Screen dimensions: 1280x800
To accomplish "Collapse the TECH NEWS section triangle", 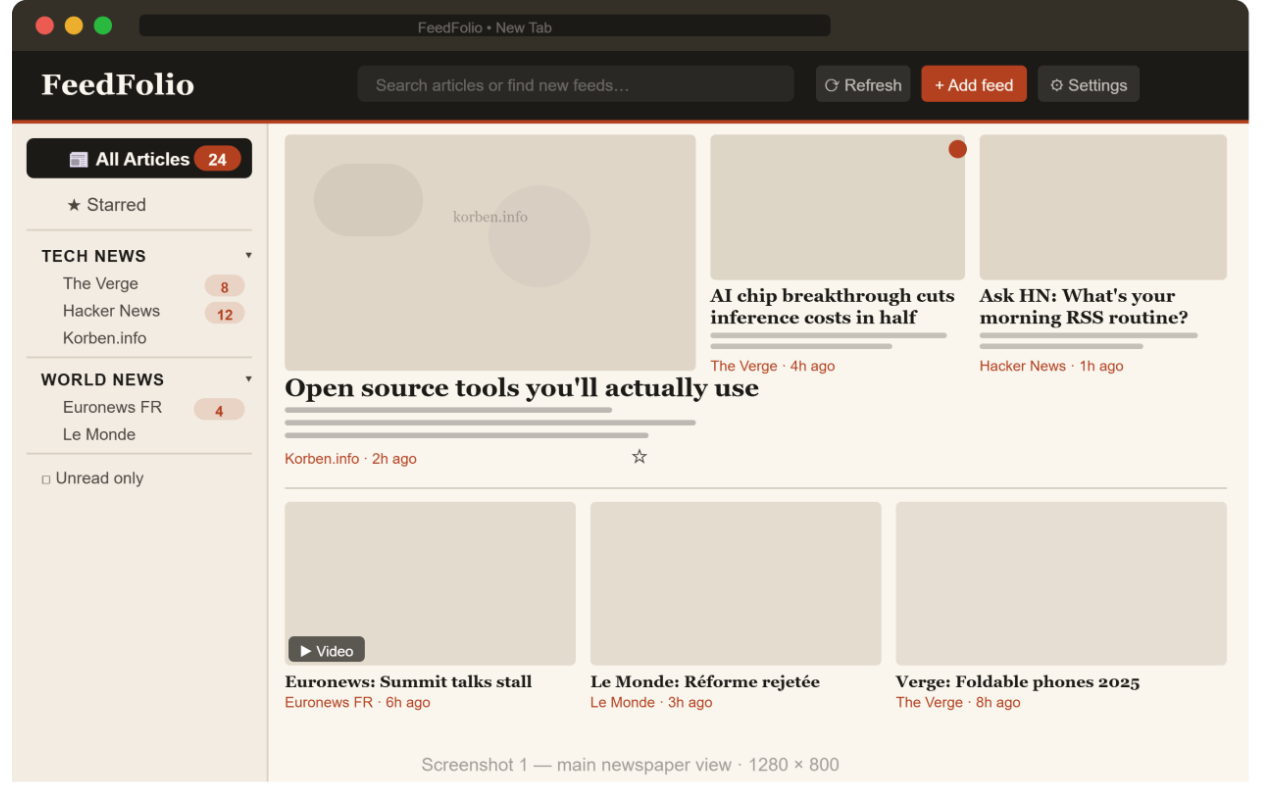I will [x=249, y=255].
